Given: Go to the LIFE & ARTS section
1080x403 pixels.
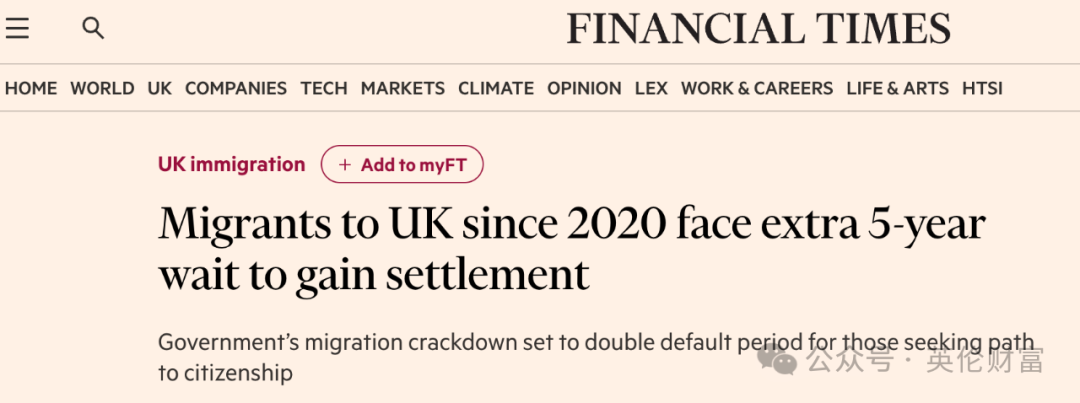Looking at the screenshot, I should (x=897, y=89).
